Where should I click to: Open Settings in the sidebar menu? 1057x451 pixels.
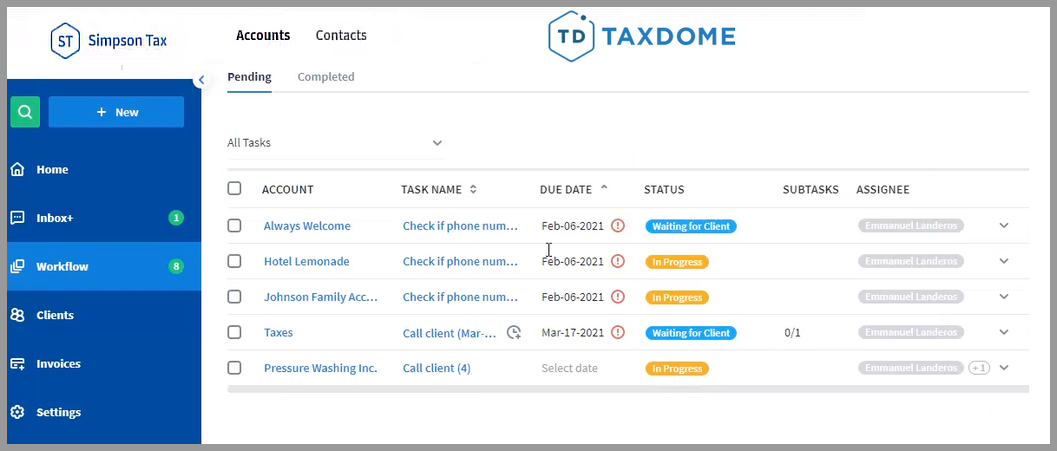(x=104, y=412)
